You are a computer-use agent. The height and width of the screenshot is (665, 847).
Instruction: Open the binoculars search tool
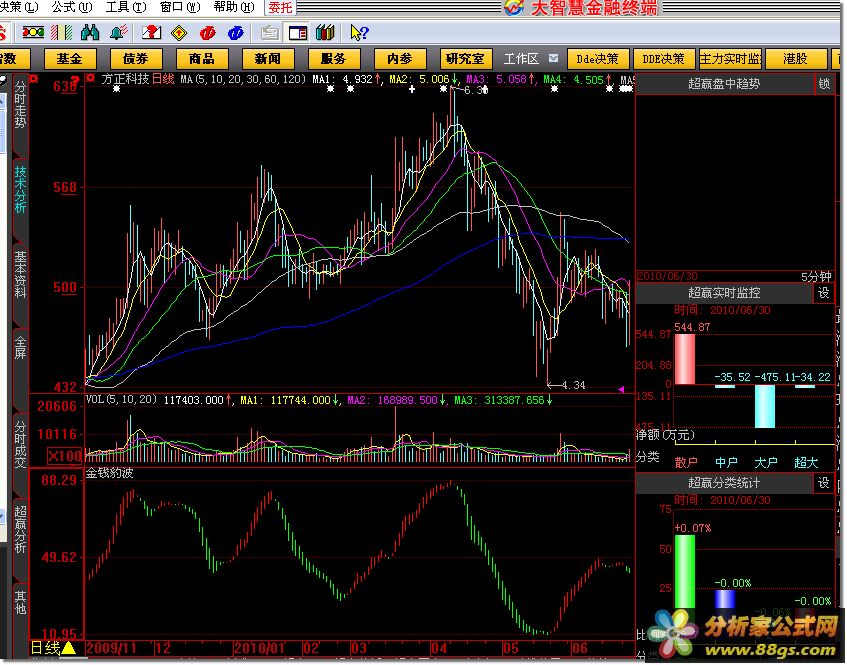tap(90, 33)
